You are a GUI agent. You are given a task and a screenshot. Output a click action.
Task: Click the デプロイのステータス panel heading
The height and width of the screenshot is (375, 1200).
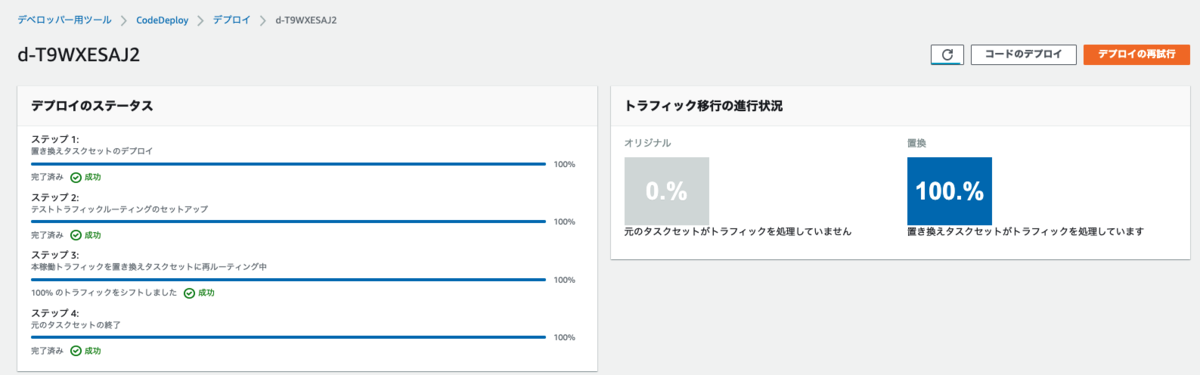[91, 105]
